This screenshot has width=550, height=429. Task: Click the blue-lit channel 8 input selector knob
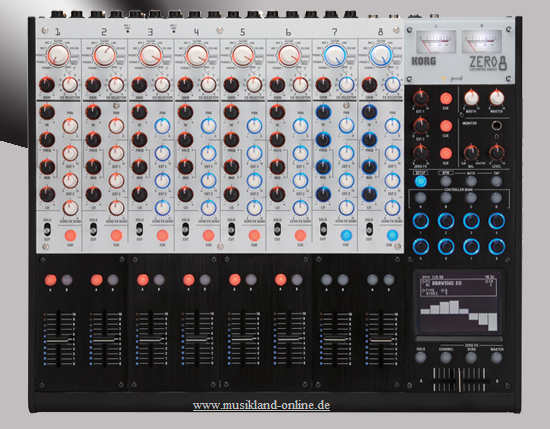[x=381, y=55]
